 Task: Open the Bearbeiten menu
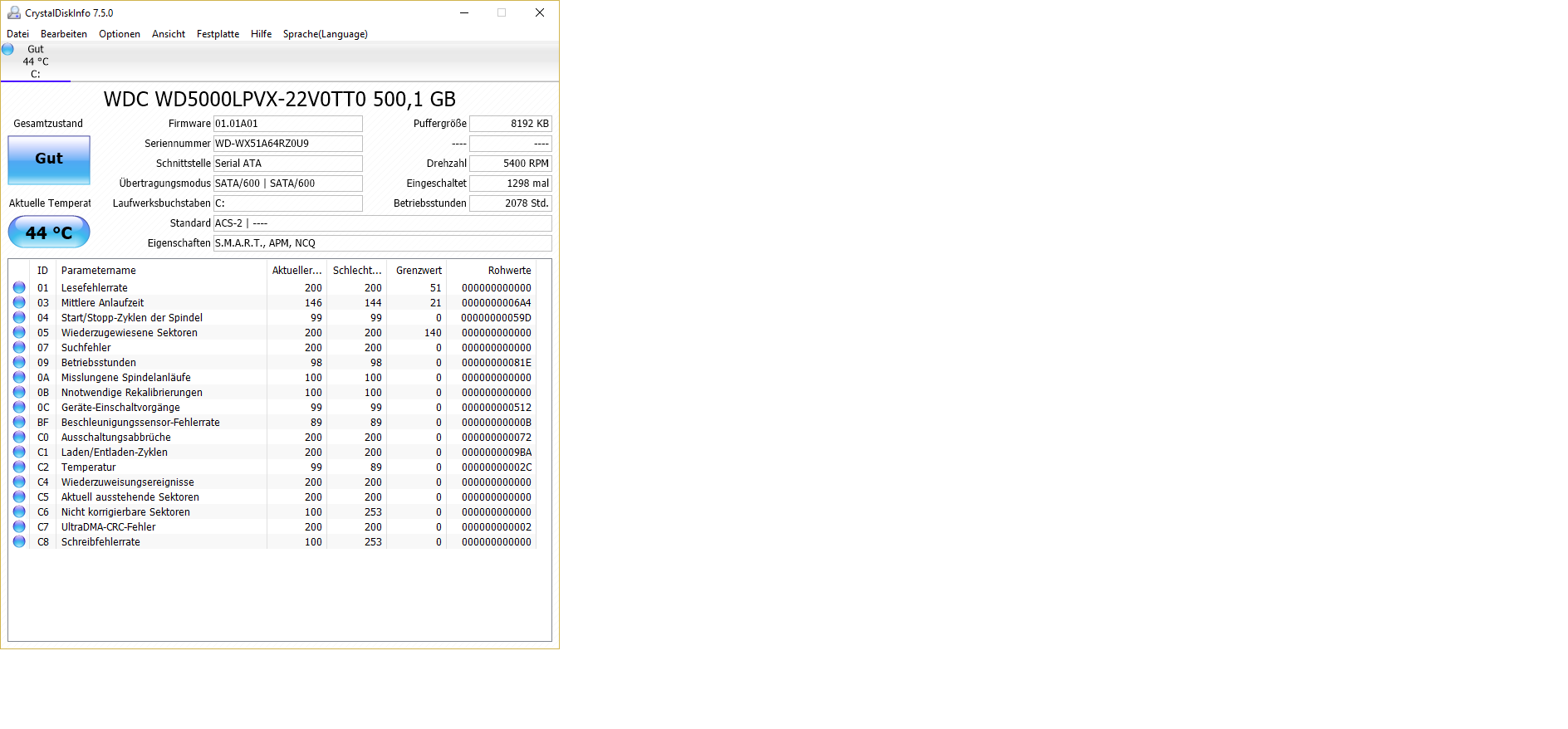click(x=64, y=34)
